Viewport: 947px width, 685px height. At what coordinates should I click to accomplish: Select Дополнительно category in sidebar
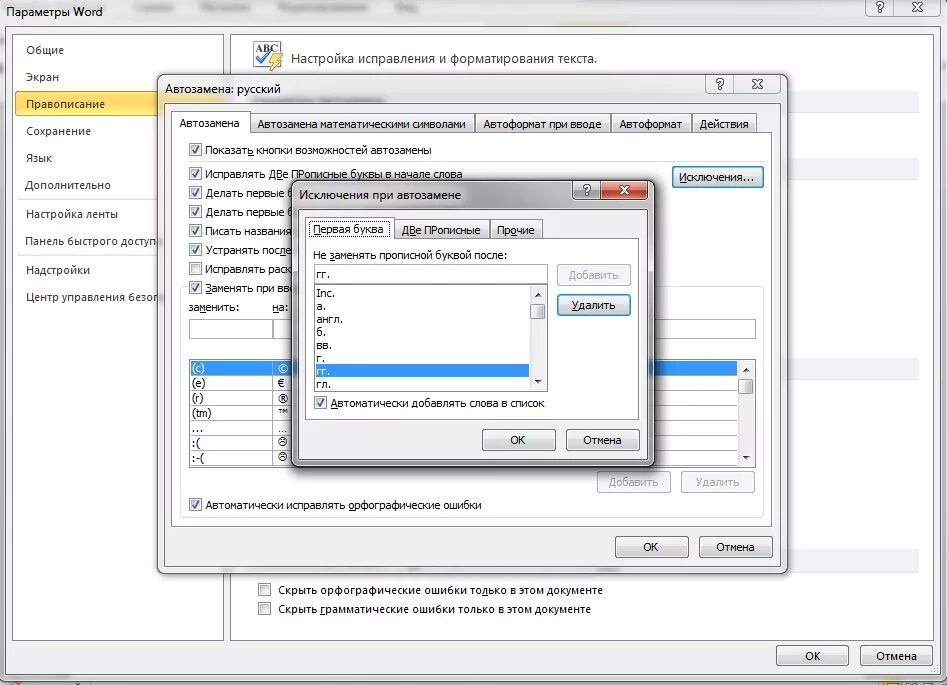(x=68, y=185)
